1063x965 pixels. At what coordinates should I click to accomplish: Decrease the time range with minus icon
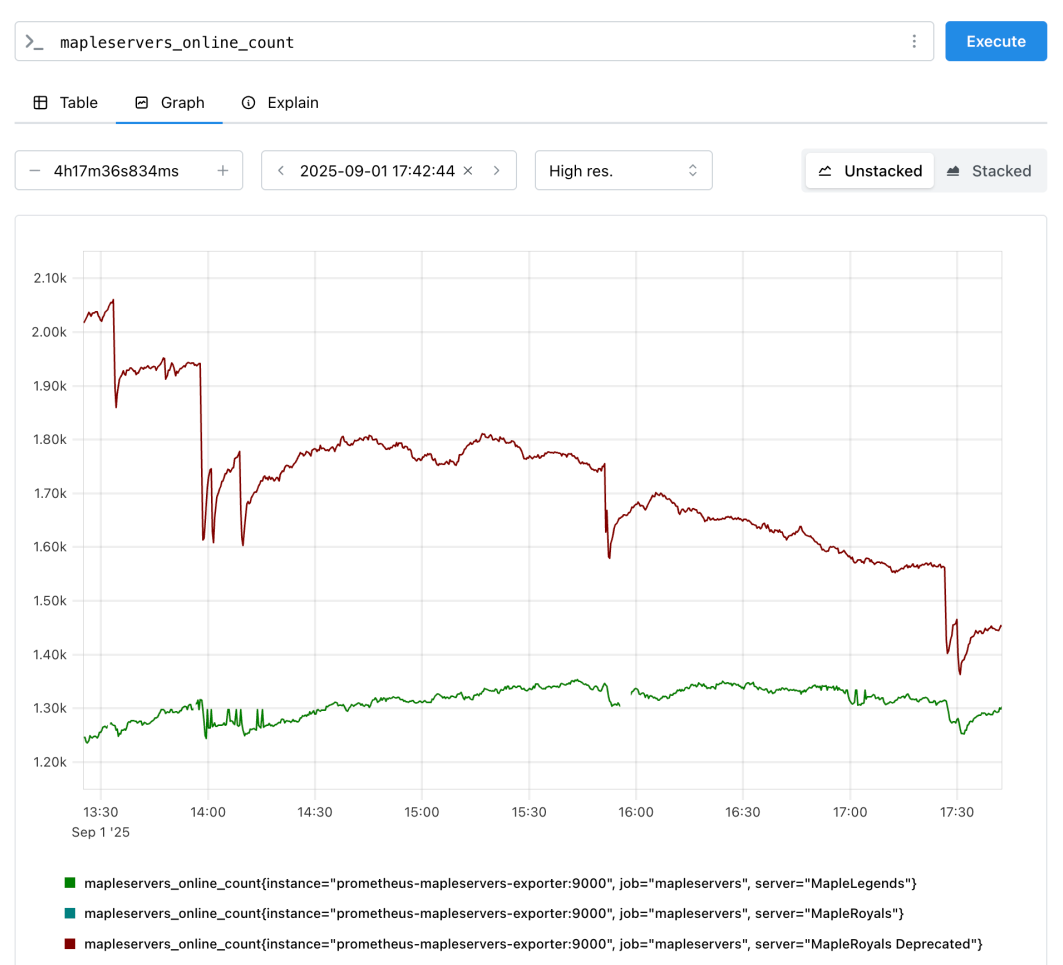35,171
